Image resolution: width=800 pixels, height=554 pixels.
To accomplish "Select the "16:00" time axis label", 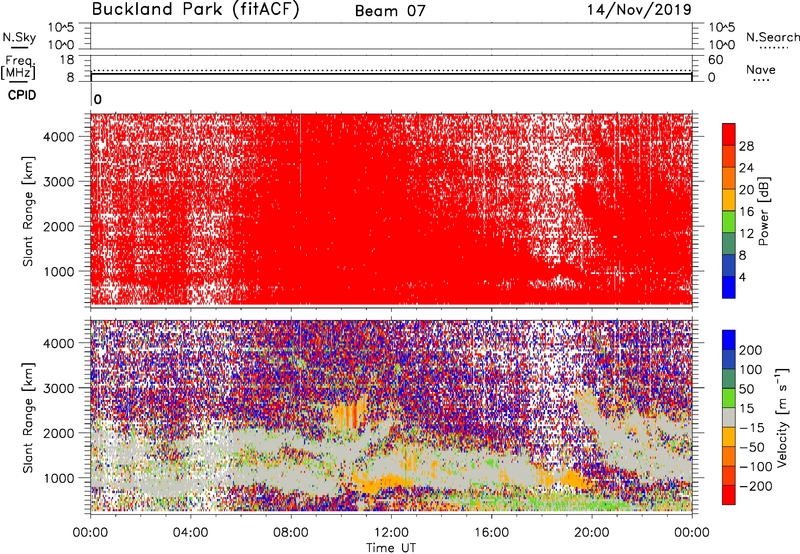I will pos(491,533).
